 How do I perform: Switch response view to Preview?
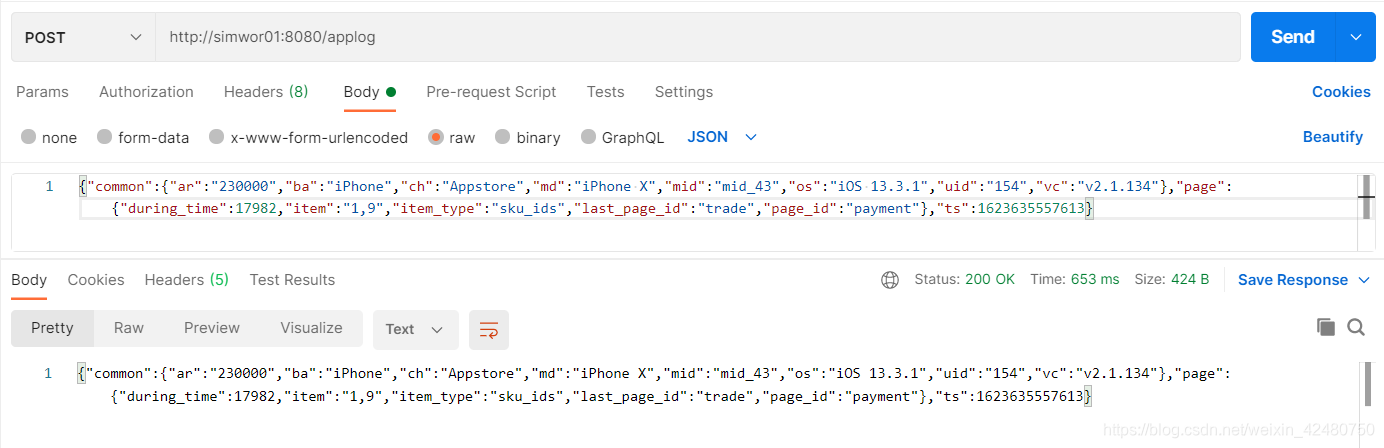tap(212, 328)
